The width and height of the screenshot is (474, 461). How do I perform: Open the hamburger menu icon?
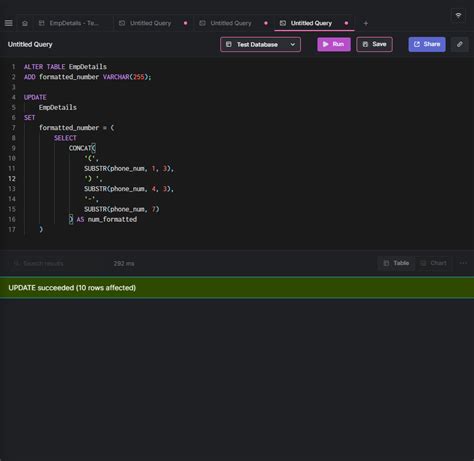click(9, 23)
